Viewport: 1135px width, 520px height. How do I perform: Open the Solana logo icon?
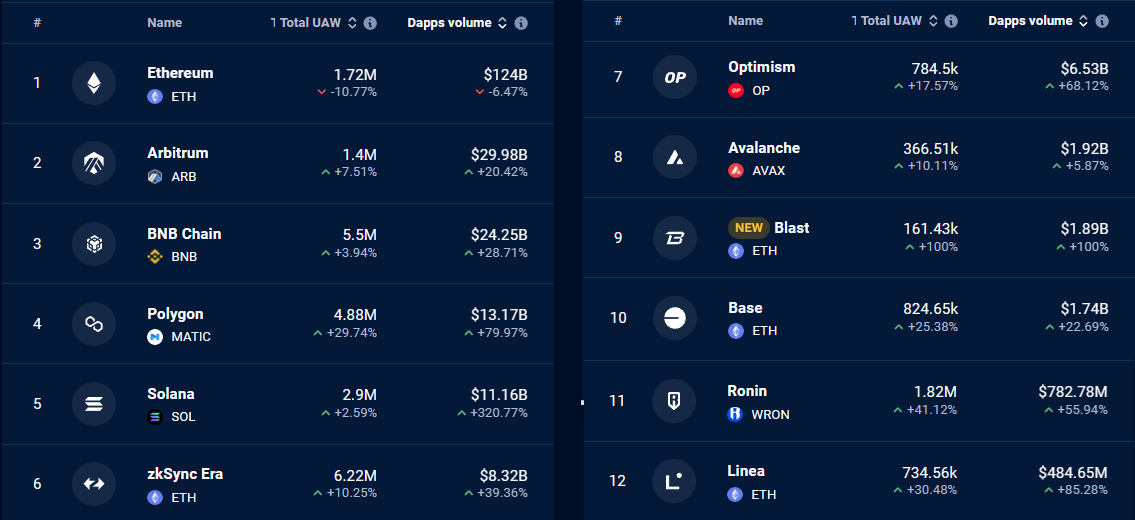click(x=94, y=403)
